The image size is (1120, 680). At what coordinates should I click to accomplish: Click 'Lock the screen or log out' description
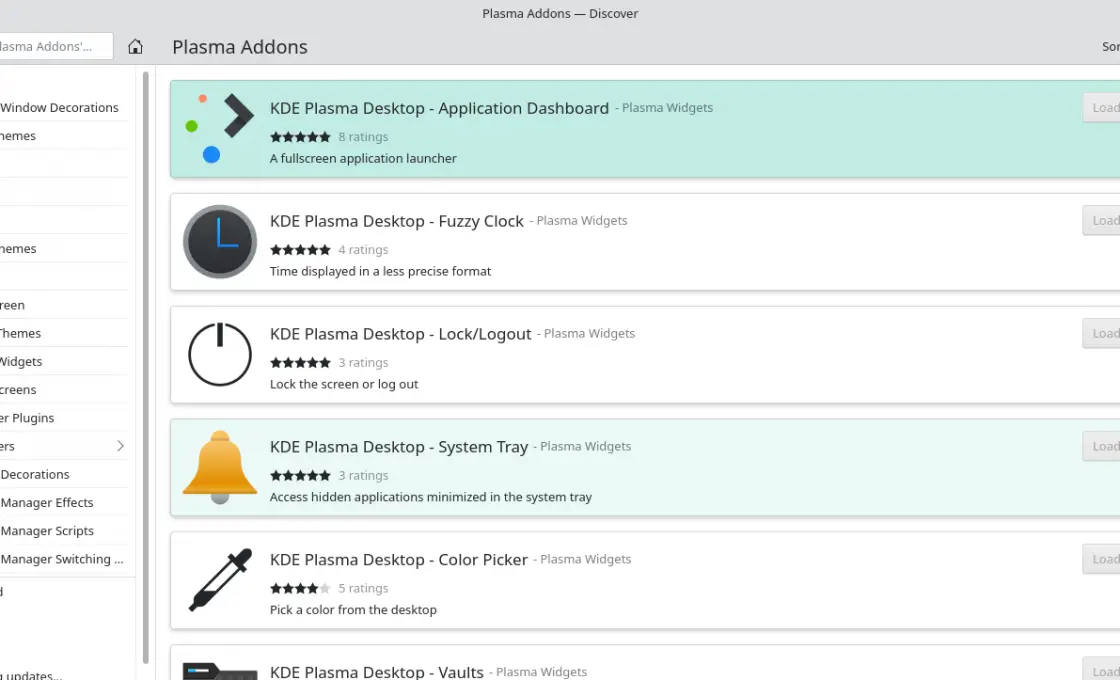344,384
